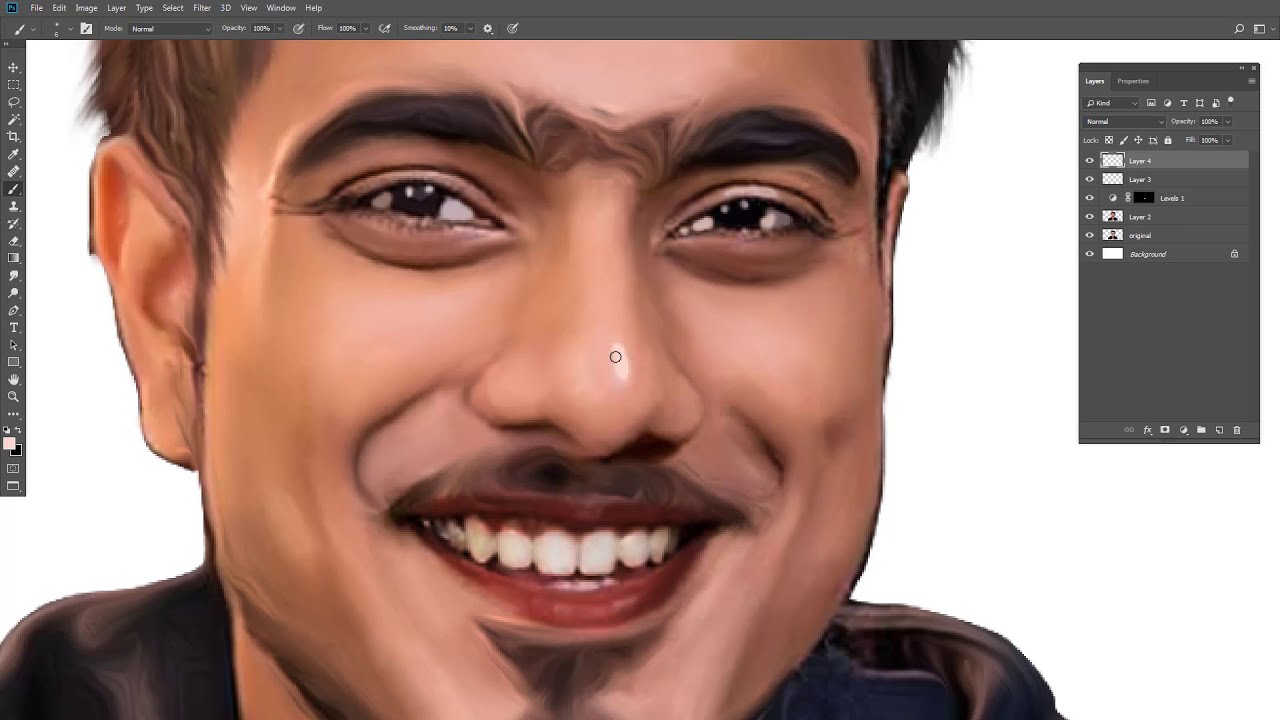The height and width of the screenshot is (720, 1280).
Task: Open the Filter menu
Action: point(202,8)
